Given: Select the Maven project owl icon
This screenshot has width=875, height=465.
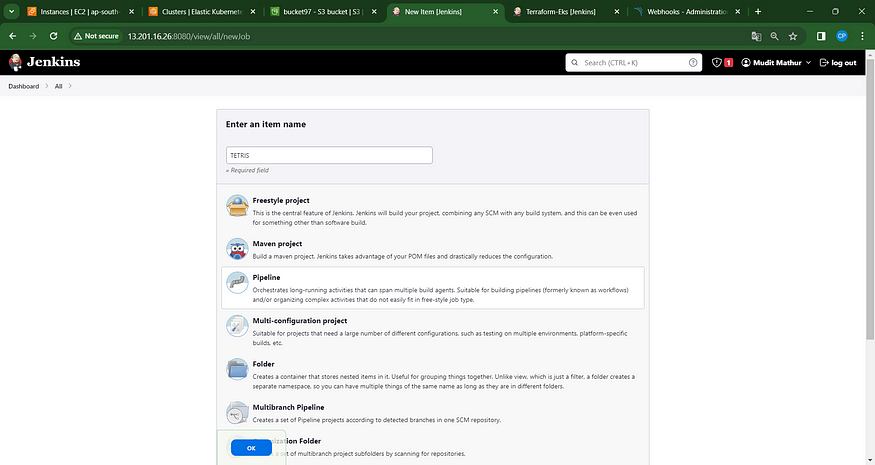Looking at the screenshot, I should [x=237, y=249].
